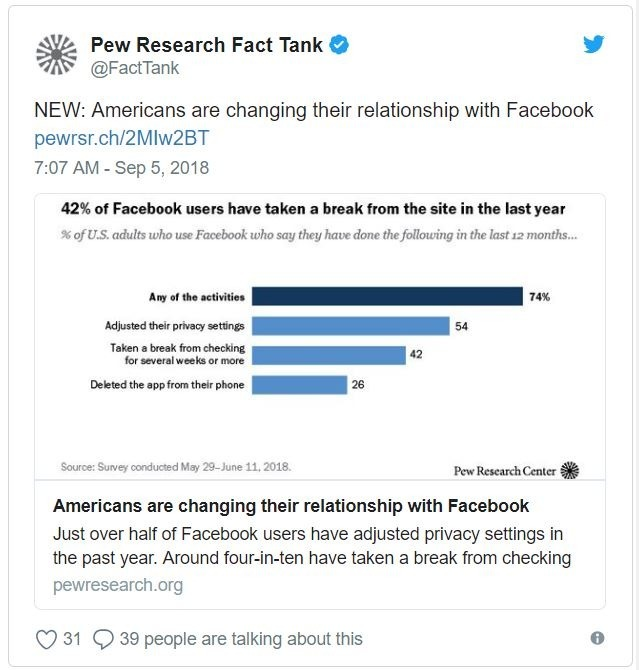Click the 26 'Deleted the app' bar
The width and height of the screenshot is (639, 670).
pos(299,385)
